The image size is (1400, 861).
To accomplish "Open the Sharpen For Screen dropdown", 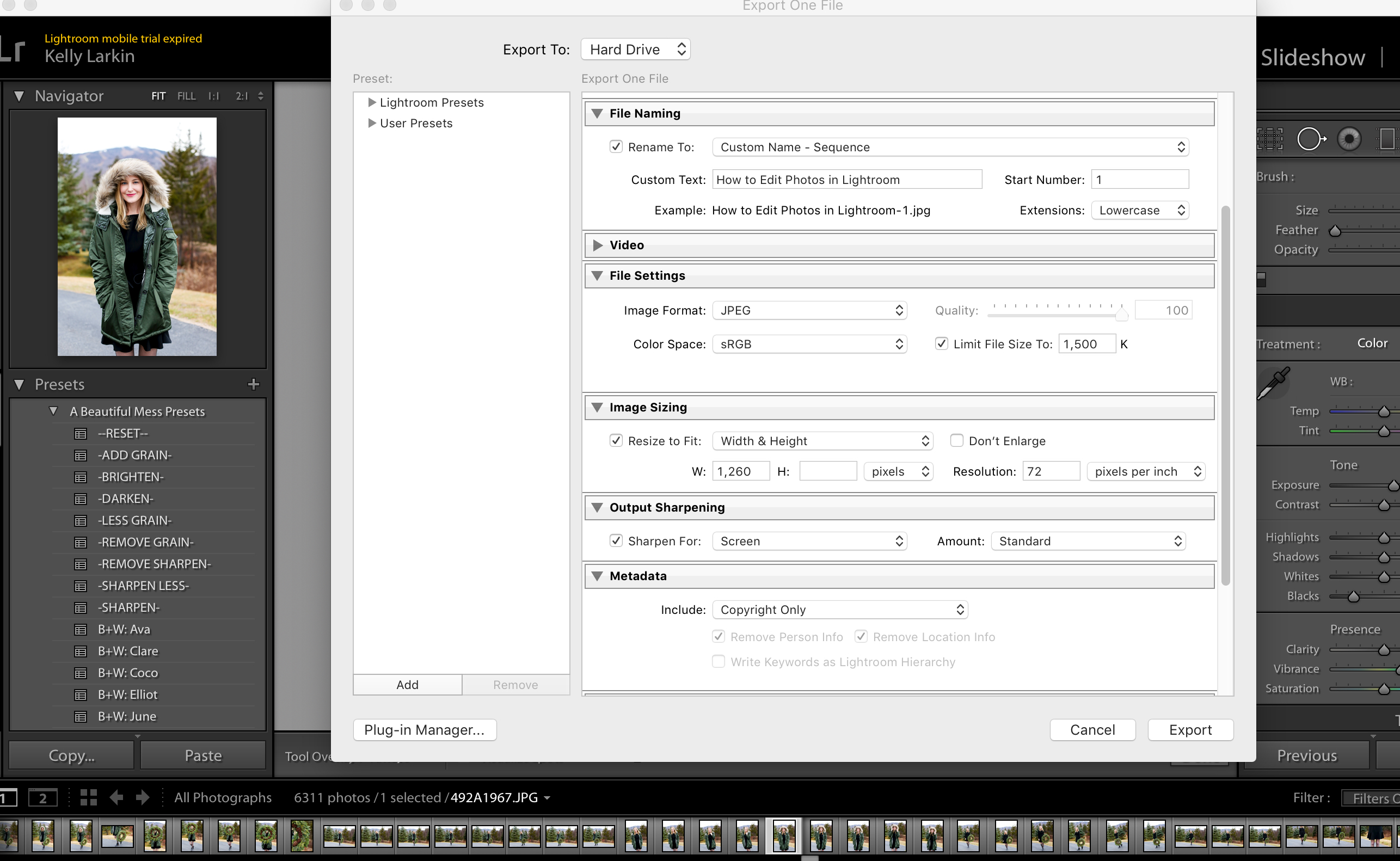I will pyautogui.click(x=806, y=541).
